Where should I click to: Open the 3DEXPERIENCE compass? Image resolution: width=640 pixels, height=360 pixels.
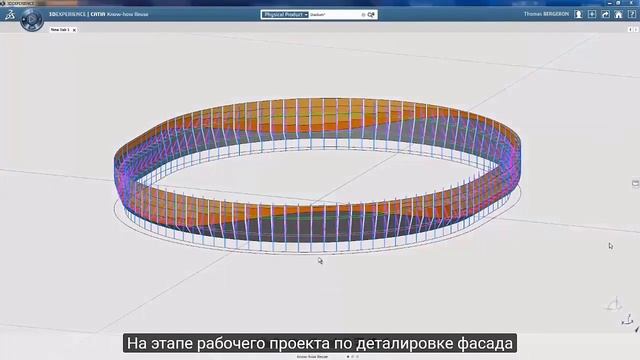point(32,19)
